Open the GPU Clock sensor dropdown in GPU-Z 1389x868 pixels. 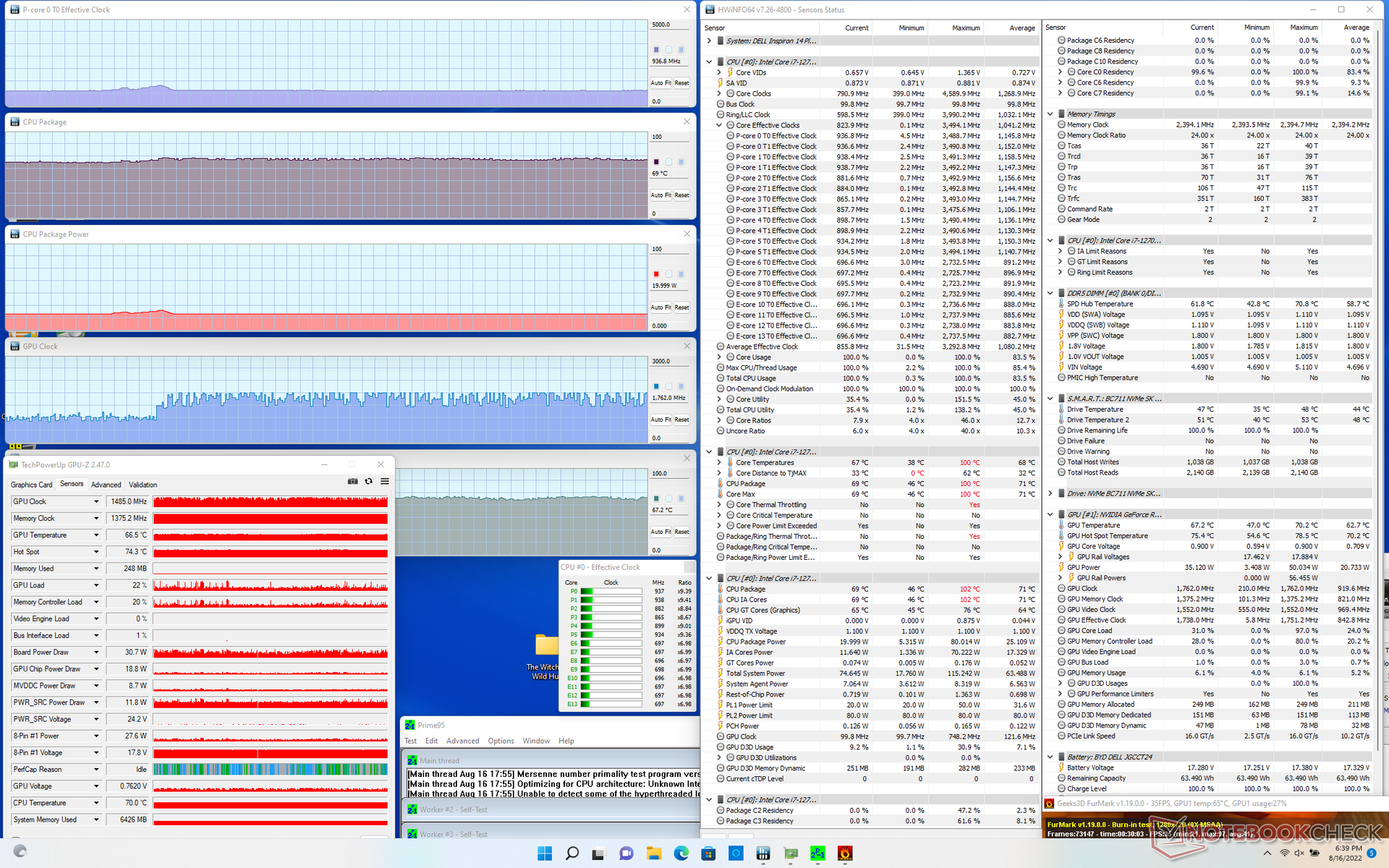point(95,501)
